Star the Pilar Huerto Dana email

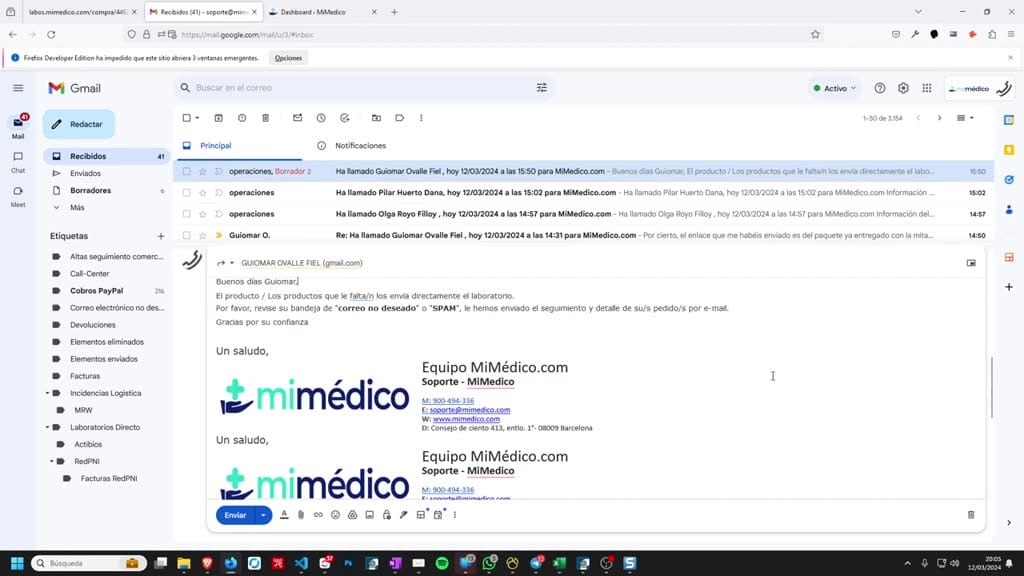tap(202, 193)
